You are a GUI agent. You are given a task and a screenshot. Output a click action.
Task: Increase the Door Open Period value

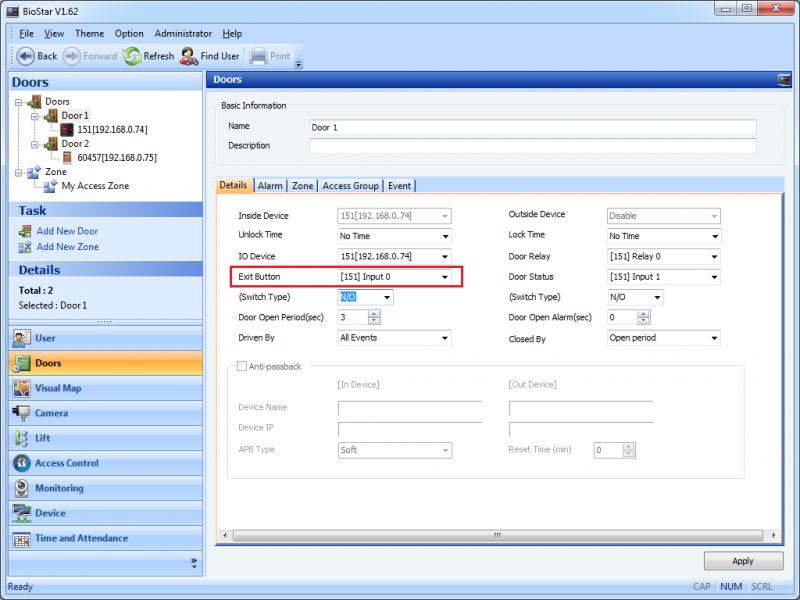click(374, 313)
